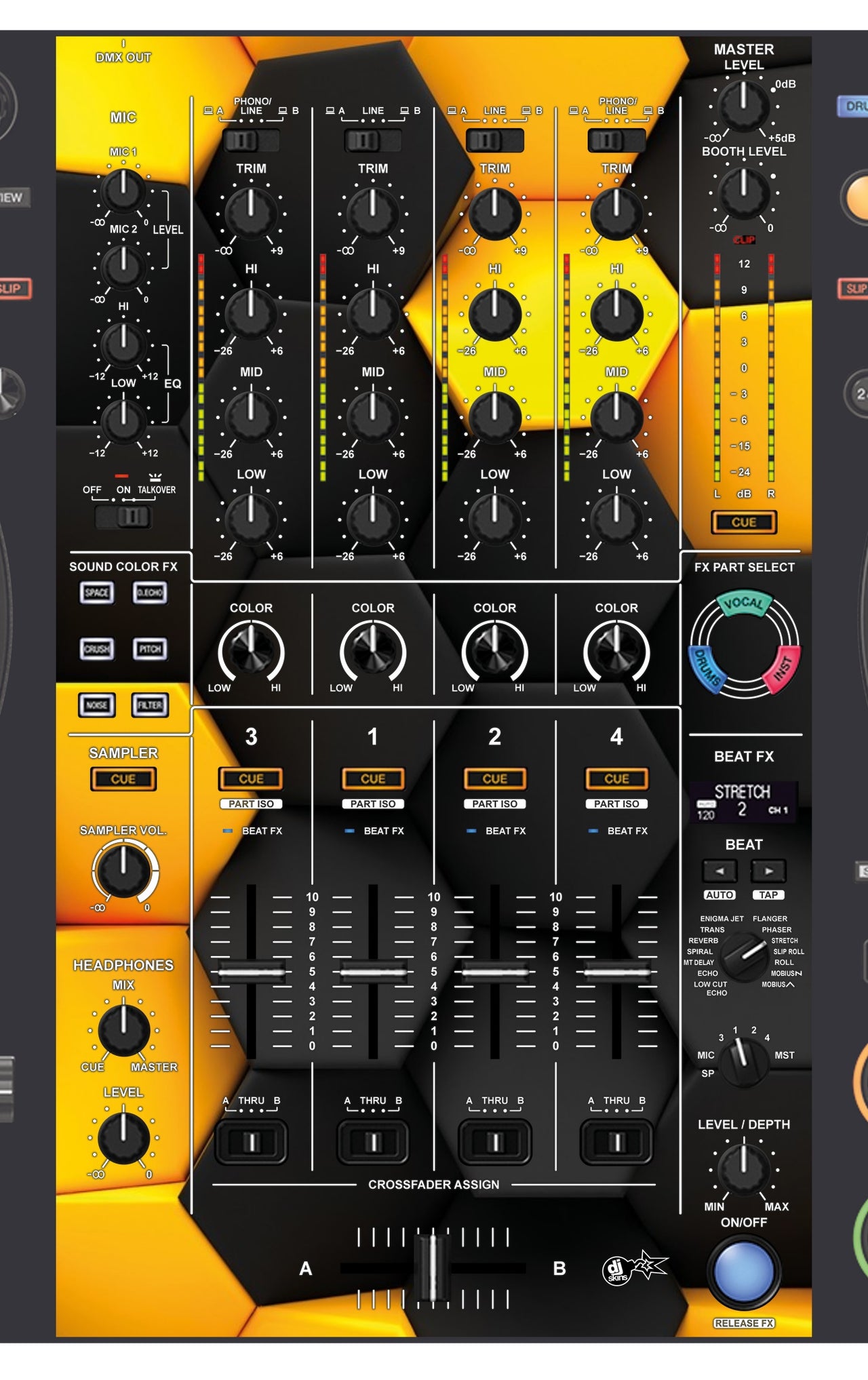Click channel 3 PART ISO button
The image size is (868, 1380).
(251, 804)
